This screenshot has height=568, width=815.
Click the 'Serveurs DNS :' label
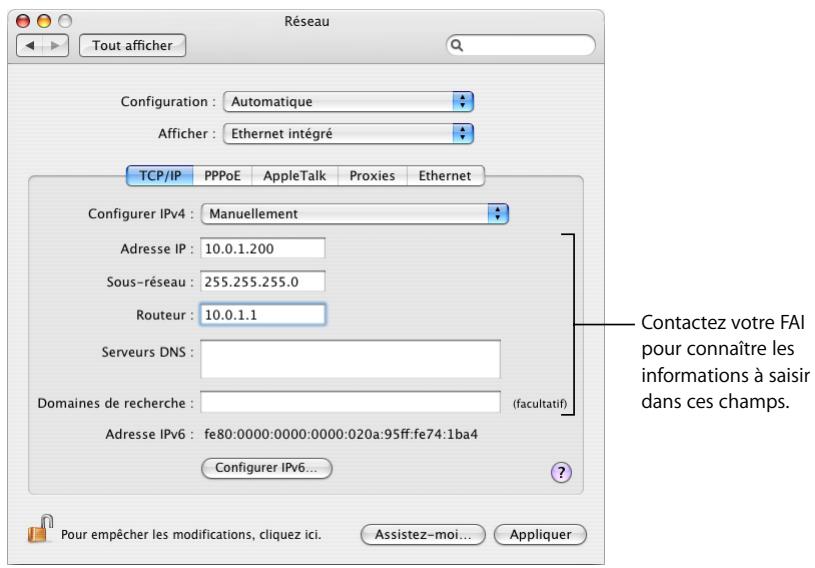[148, 352]
